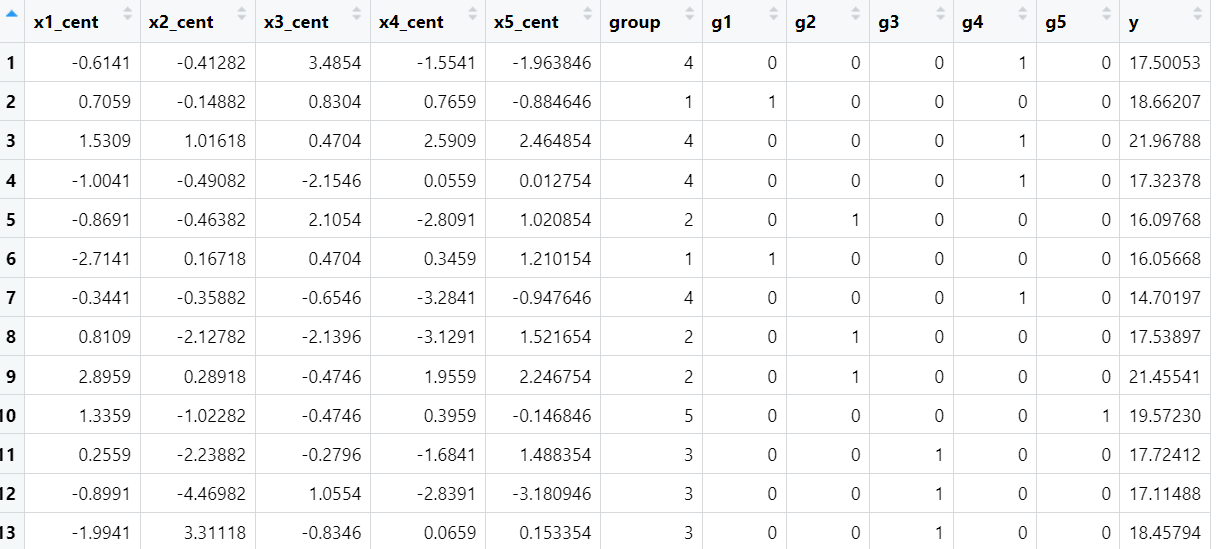Click the x1_cent value 0.7059
Viewport: 1216px width, 549px height.
point(106,102)
